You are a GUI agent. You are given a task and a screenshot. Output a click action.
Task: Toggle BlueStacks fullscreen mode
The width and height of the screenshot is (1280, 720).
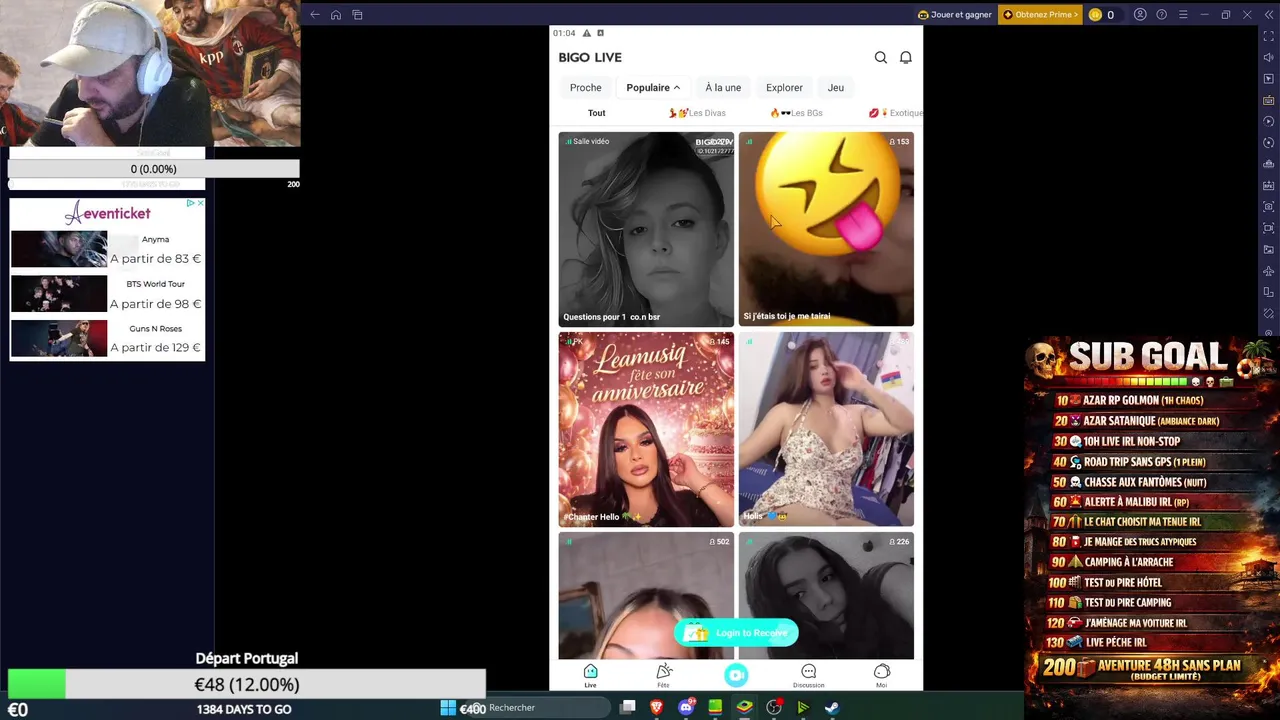tap(1268, 36)
